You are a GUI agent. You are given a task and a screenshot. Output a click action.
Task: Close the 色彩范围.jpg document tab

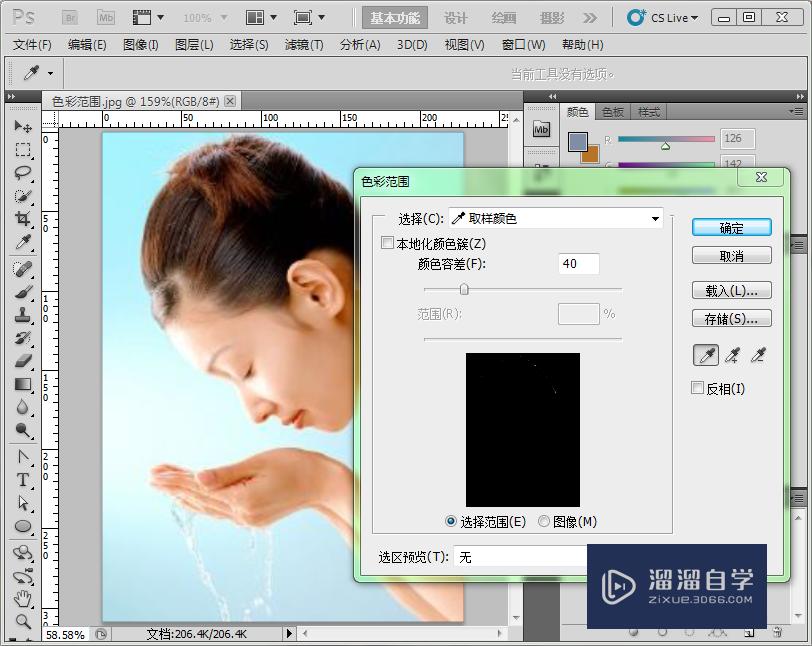tap(230, 101)
